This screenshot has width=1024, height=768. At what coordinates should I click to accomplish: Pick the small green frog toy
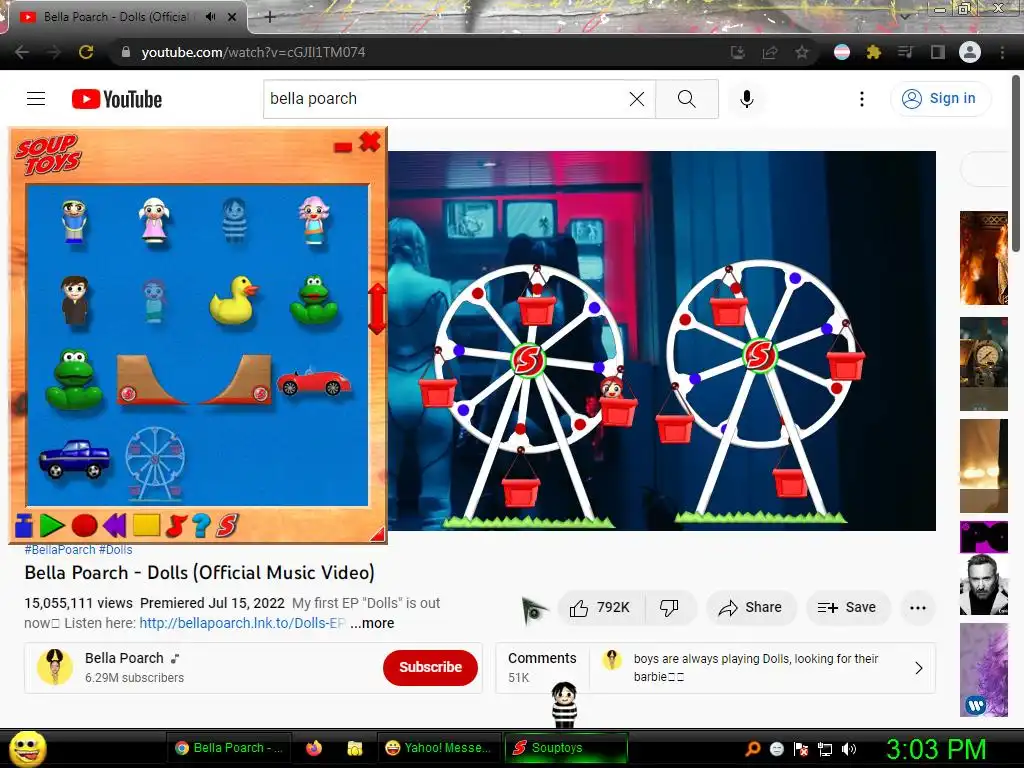pyautogui.click(x=313, y=300)
